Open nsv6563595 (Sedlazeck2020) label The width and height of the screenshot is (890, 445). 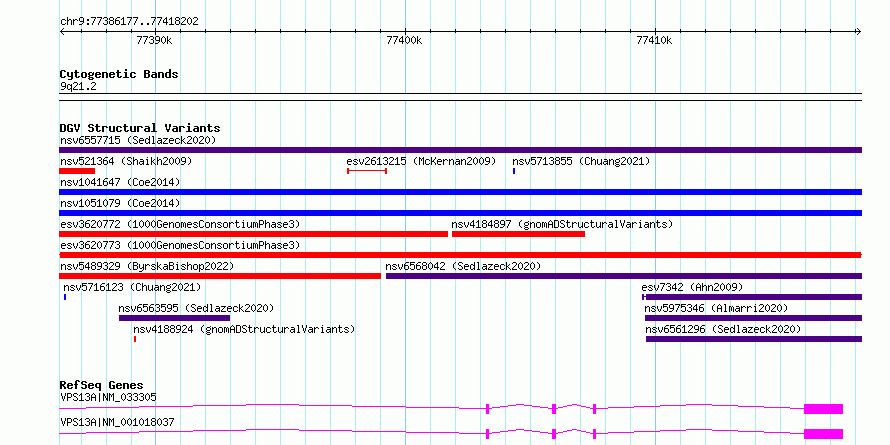(x=196, y=308)
